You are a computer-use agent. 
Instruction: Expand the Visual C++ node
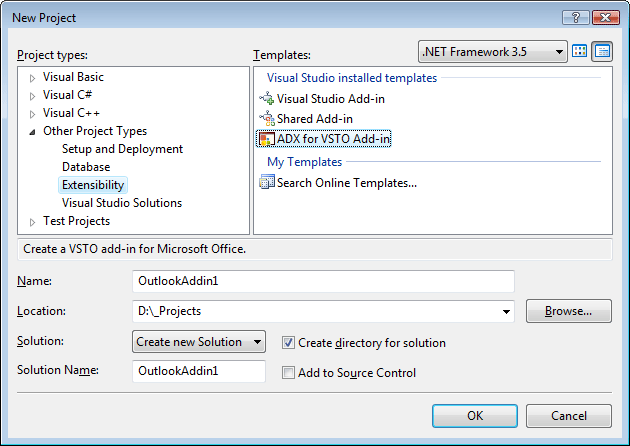tap(33, 114)
